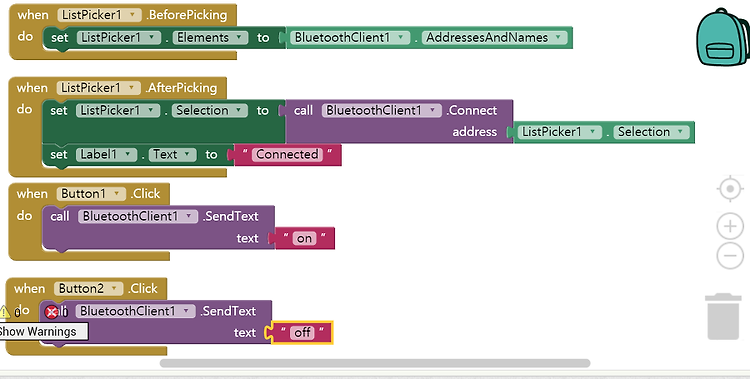Open ListPicker1 dropdown in set Elements block
Screen dimensions: 750x379
coord(119,37)
